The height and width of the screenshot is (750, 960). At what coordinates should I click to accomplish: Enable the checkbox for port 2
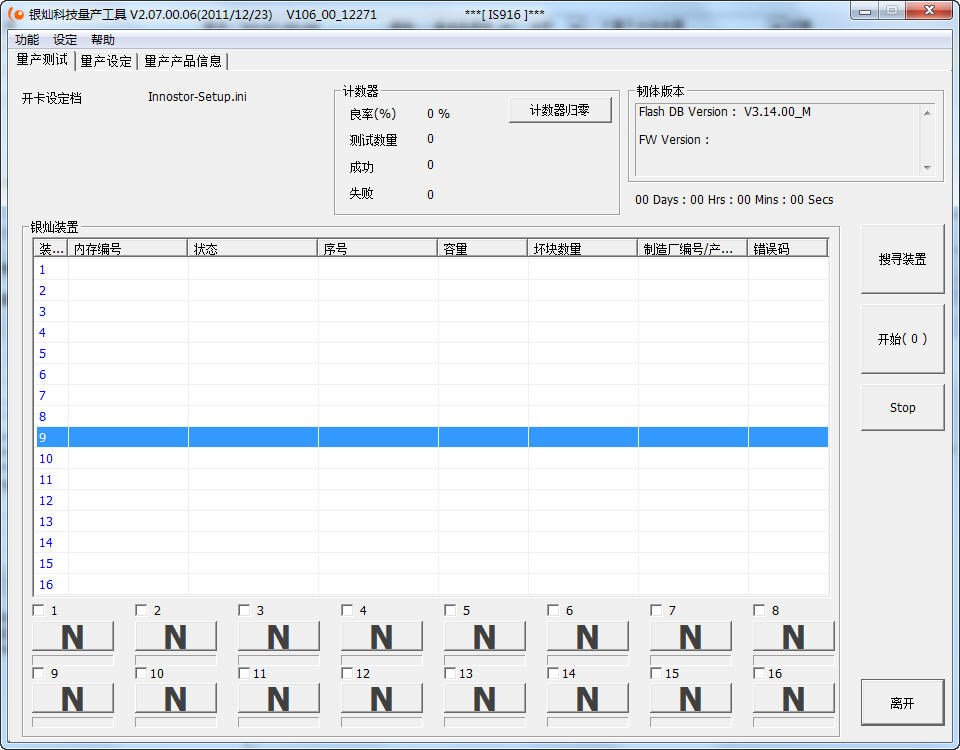point(141,610)
